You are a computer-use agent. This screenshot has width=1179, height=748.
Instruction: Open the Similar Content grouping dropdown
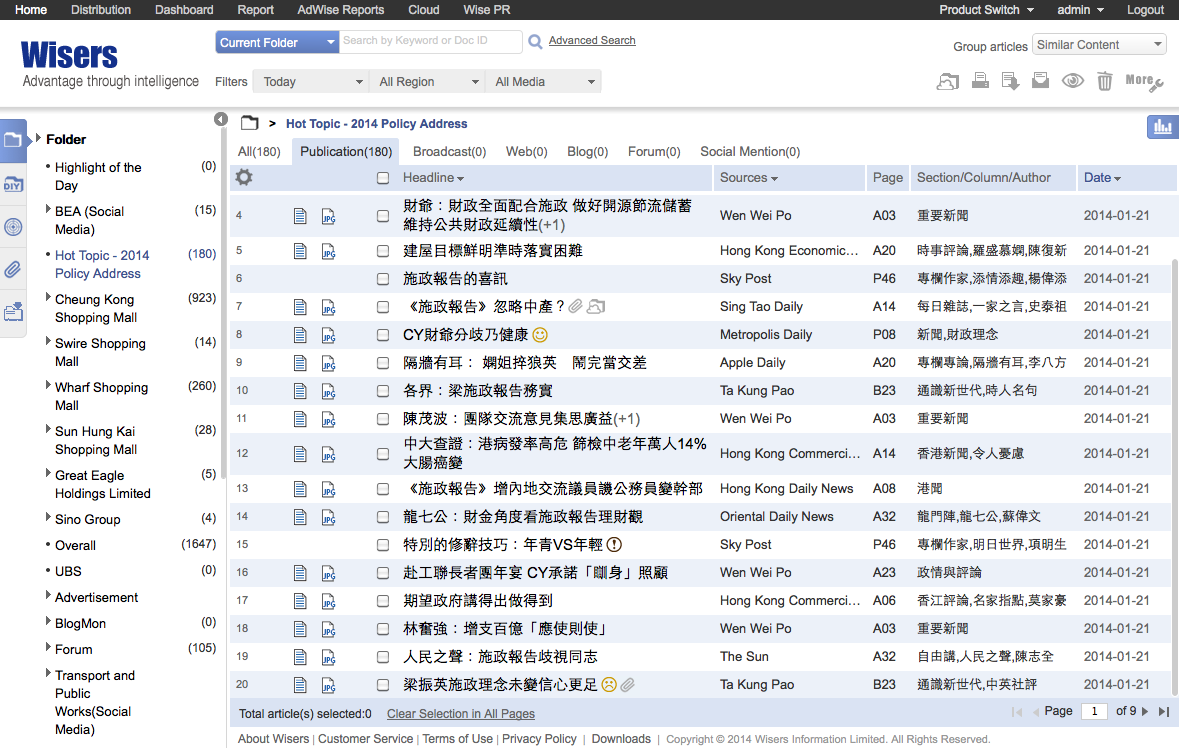click(x=1099, y=45)
